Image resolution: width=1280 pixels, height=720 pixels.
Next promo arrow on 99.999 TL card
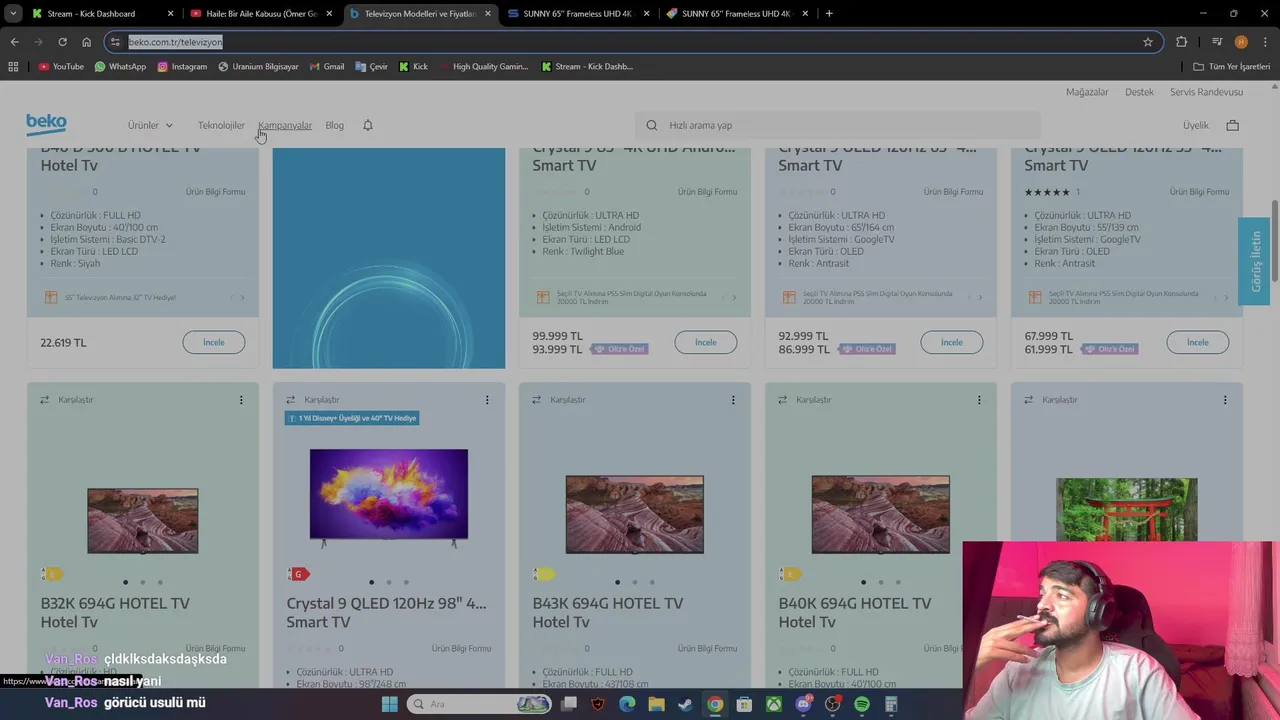tap(734, 297)
